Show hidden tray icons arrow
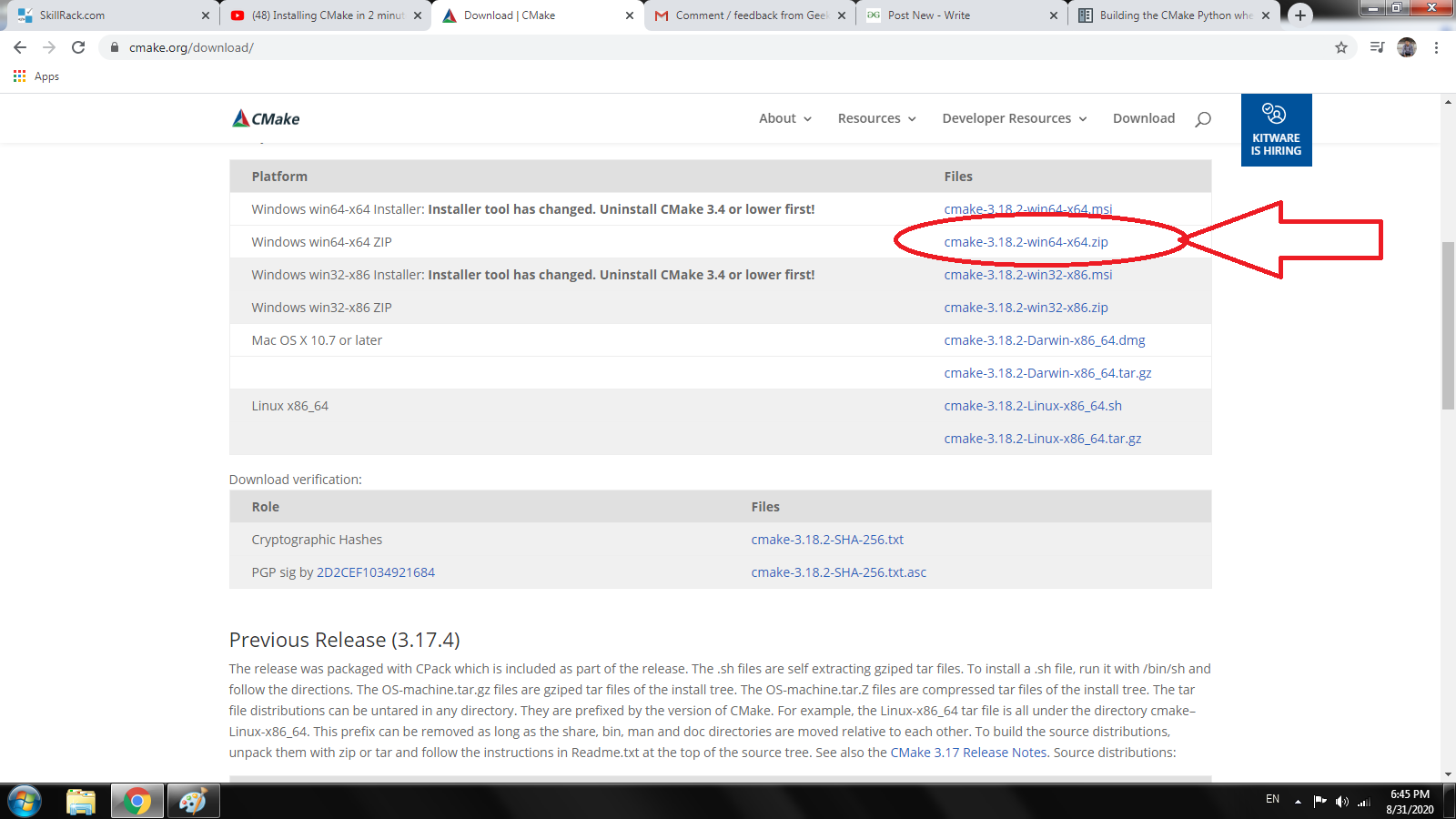Viewport: 1456px width, 819px height. point(1298,802)
